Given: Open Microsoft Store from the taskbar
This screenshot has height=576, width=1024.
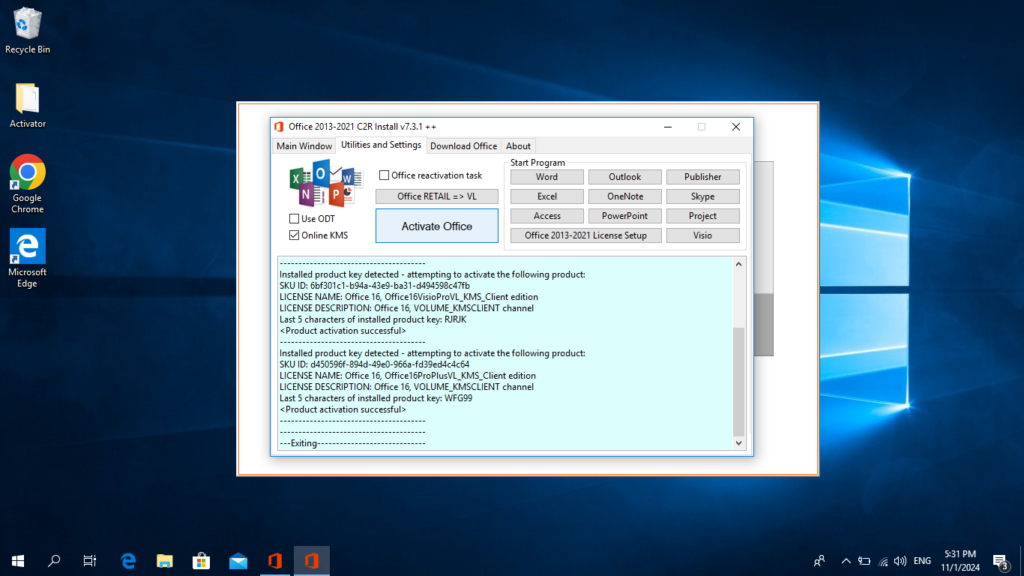Looking at the screenshot, I should coord(201,561).
